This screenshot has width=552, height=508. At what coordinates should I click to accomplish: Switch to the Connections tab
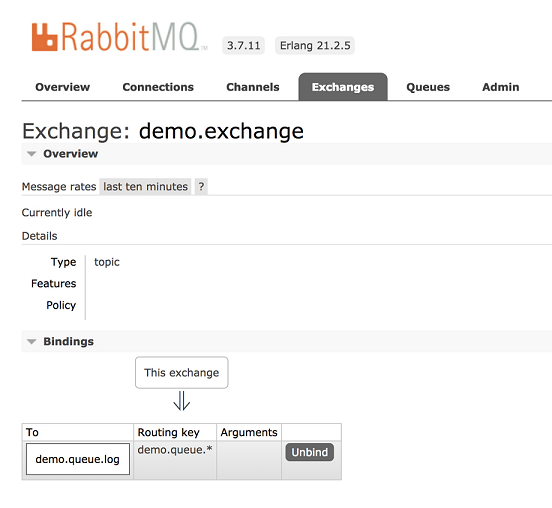[158, 87]
